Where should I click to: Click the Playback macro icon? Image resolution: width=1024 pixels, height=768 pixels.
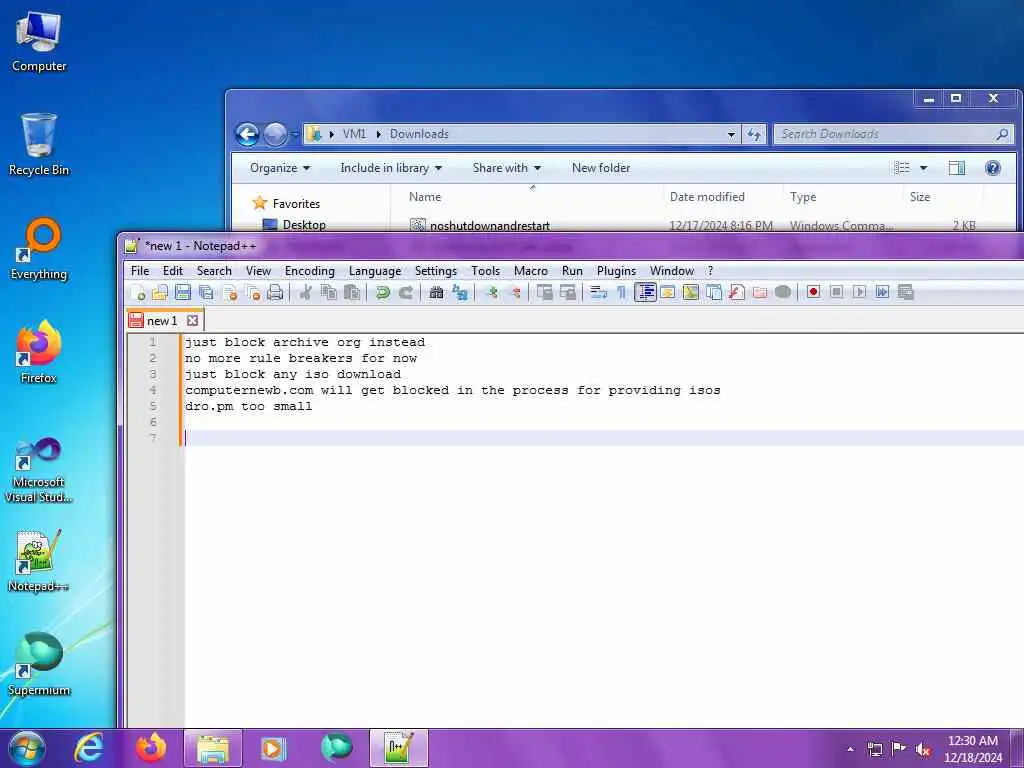point(859,293)
